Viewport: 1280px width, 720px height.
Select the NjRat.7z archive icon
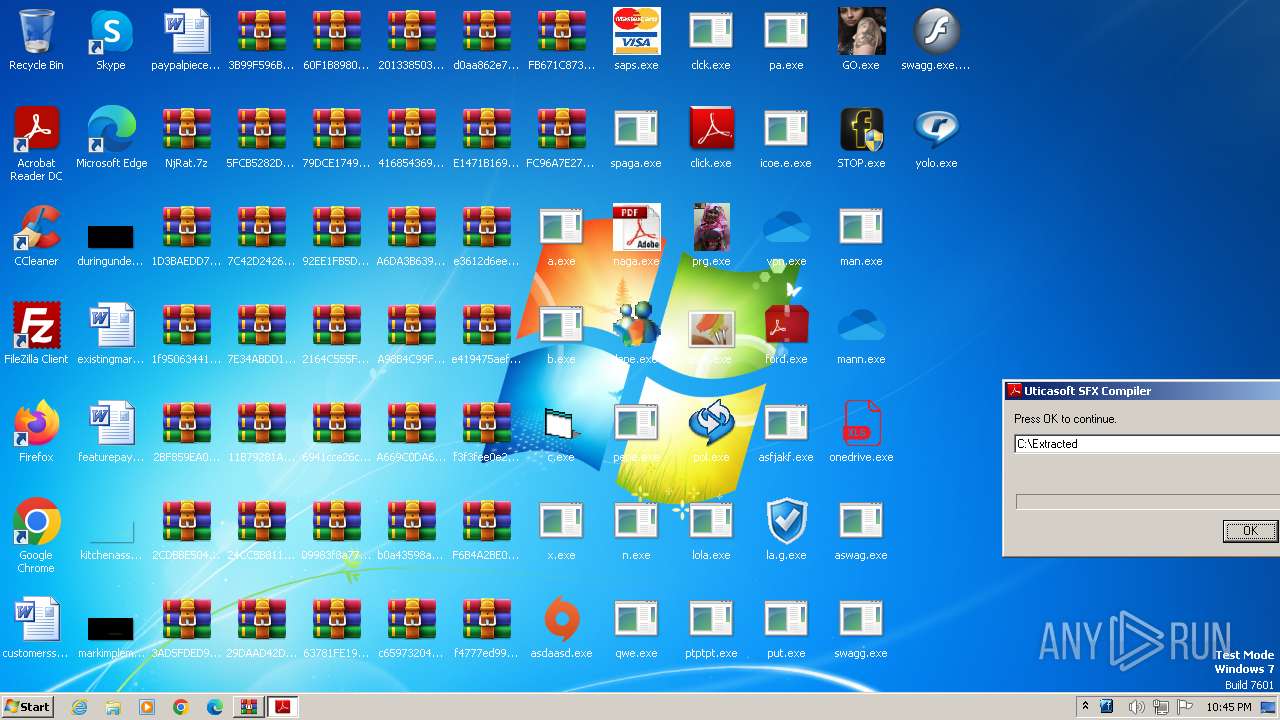pos(186,129)
